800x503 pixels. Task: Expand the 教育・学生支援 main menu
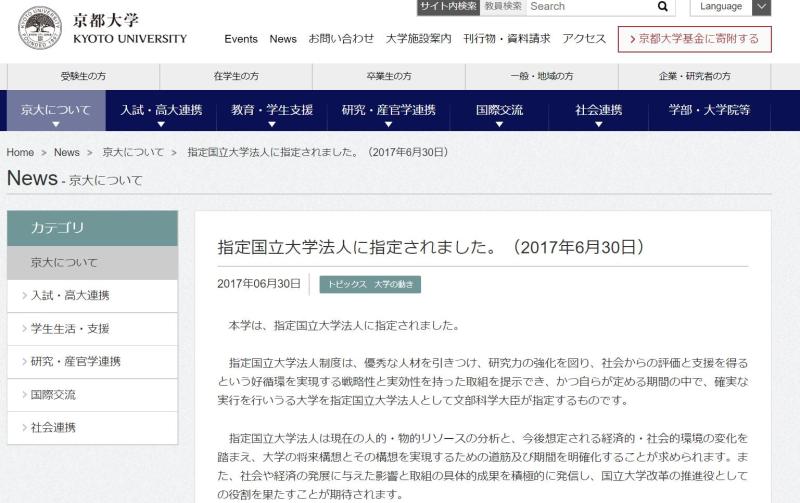click(x=272, y=111)
